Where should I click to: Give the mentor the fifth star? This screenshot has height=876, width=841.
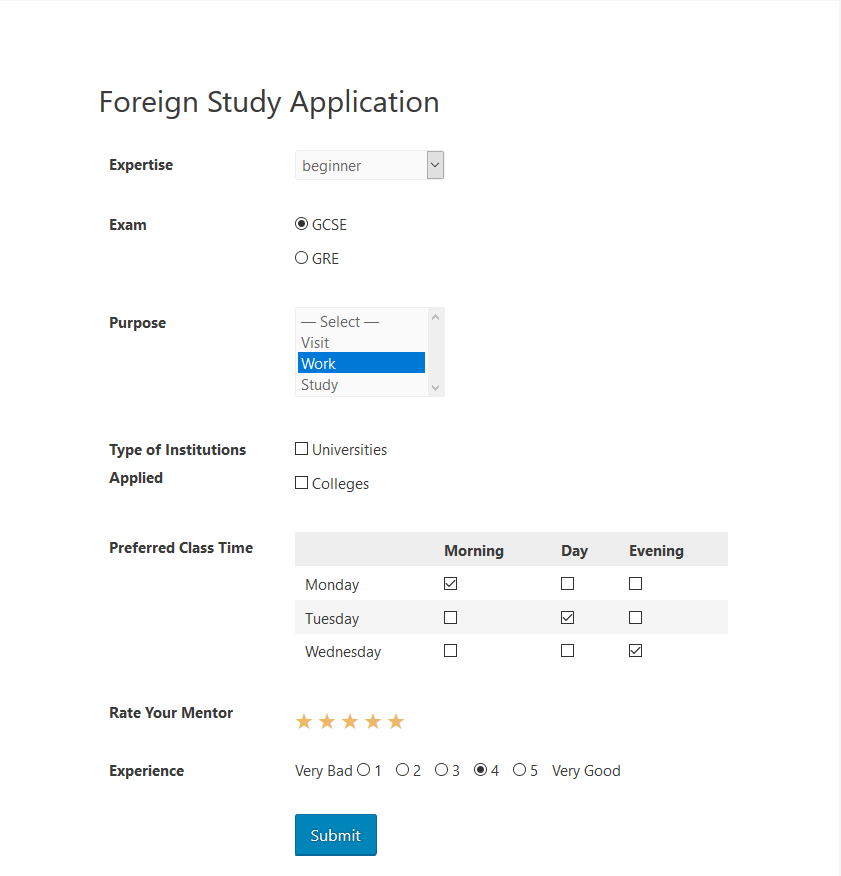(x=396, y=721)
